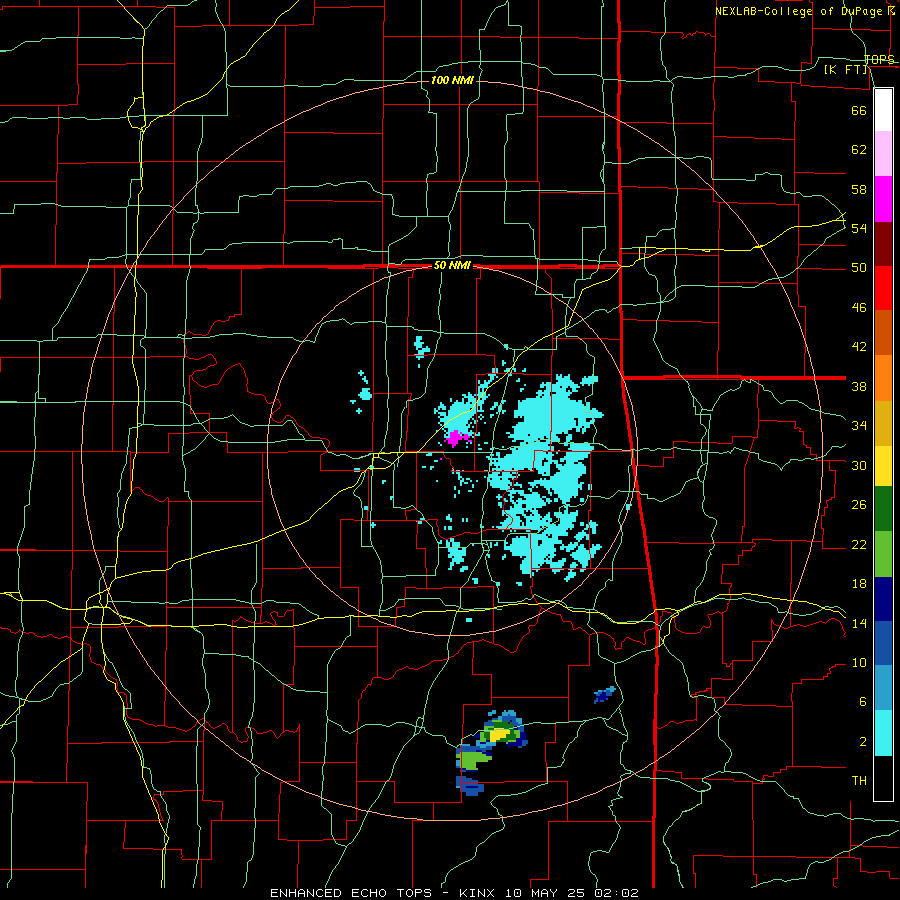Click the '10' legend value
The width and height of the screenshot is (900, 900).
tap(859, 663)
